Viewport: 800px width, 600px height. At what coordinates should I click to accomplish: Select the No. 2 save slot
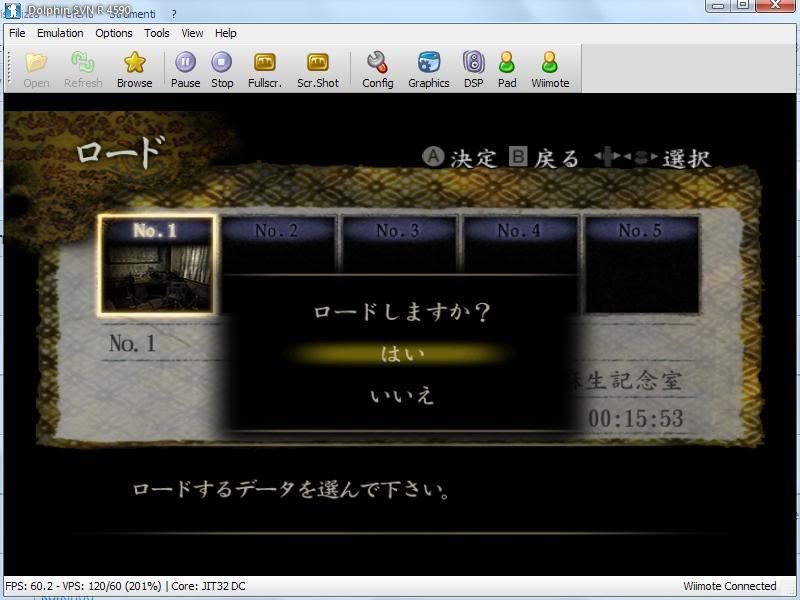279,245
